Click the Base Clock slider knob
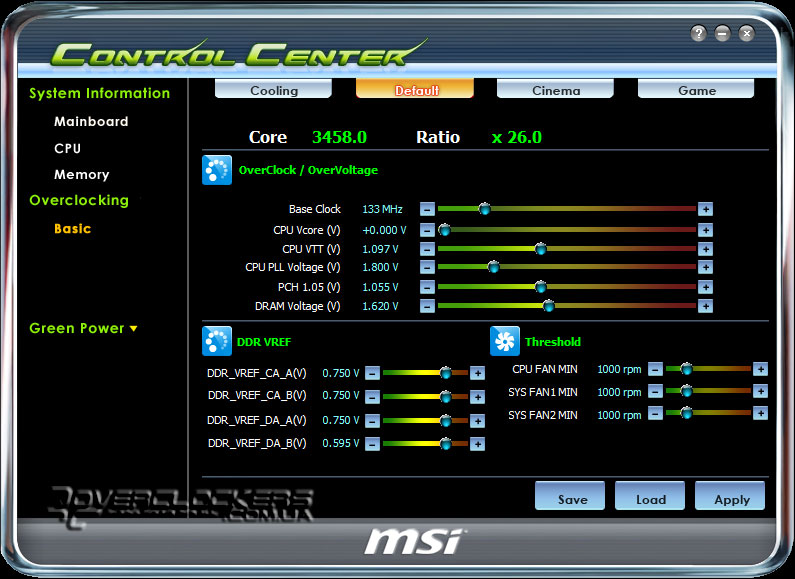 pyautogui.click(x=484, y=208)
